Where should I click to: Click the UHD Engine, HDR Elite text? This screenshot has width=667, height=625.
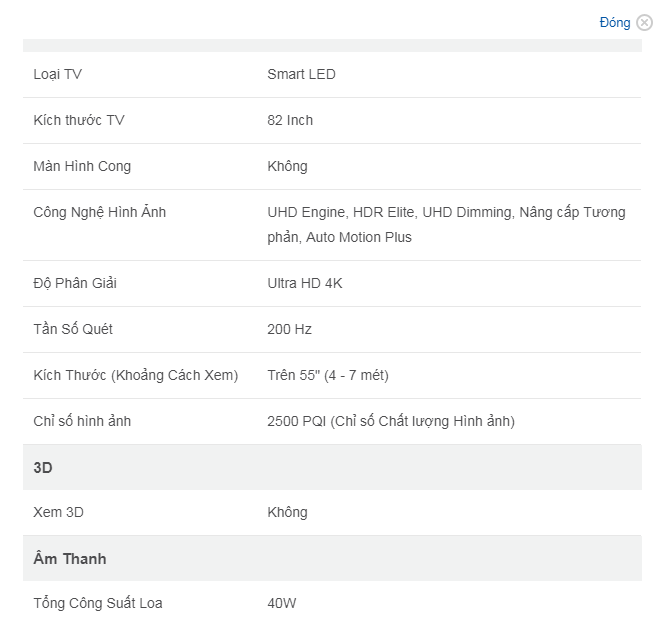[x=341, y=212]
